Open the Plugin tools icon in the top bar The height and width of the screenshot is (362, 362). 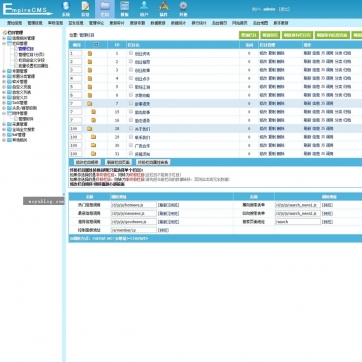click(x=164, y=9)
